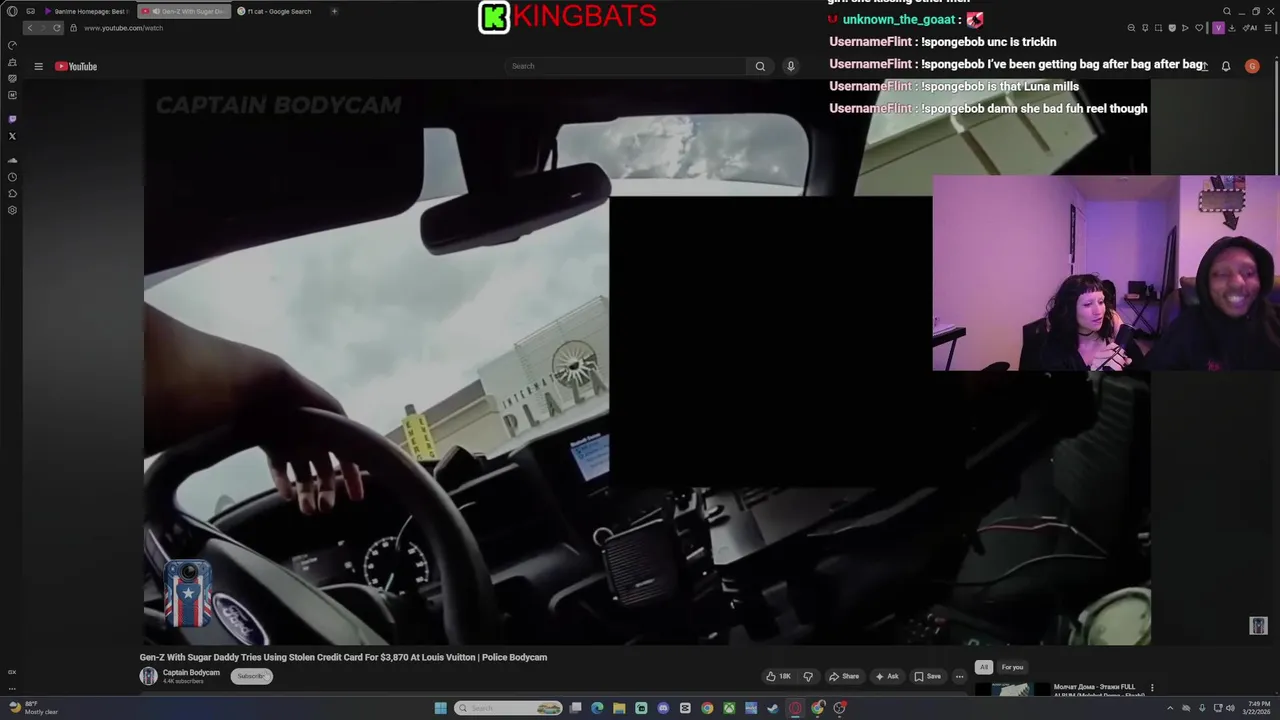Open Steam from the taskbar

coord(773,708)
